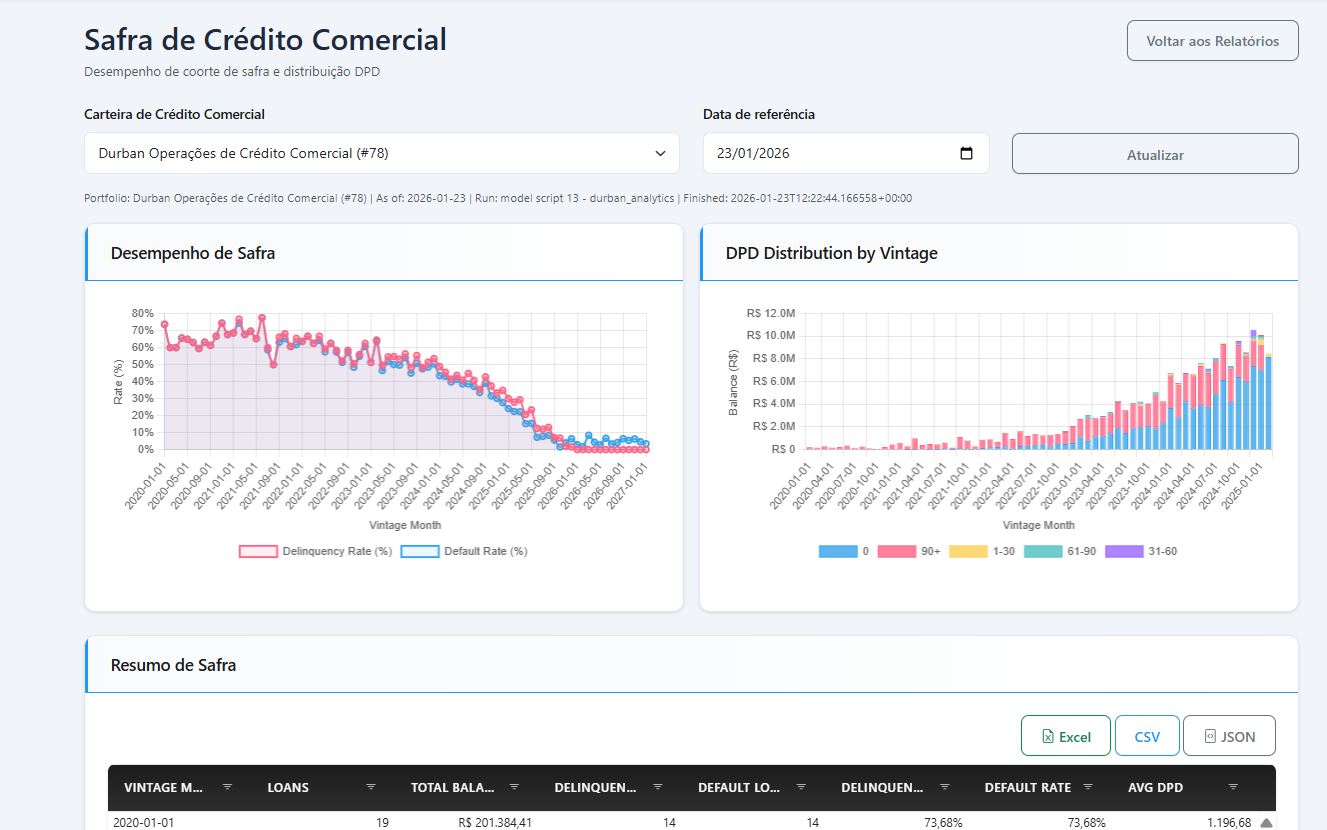Open filter menu for Total Balance column
The width and height of the screenshot is (1327, 830).
pyautogui.click(x=514, y=787)
